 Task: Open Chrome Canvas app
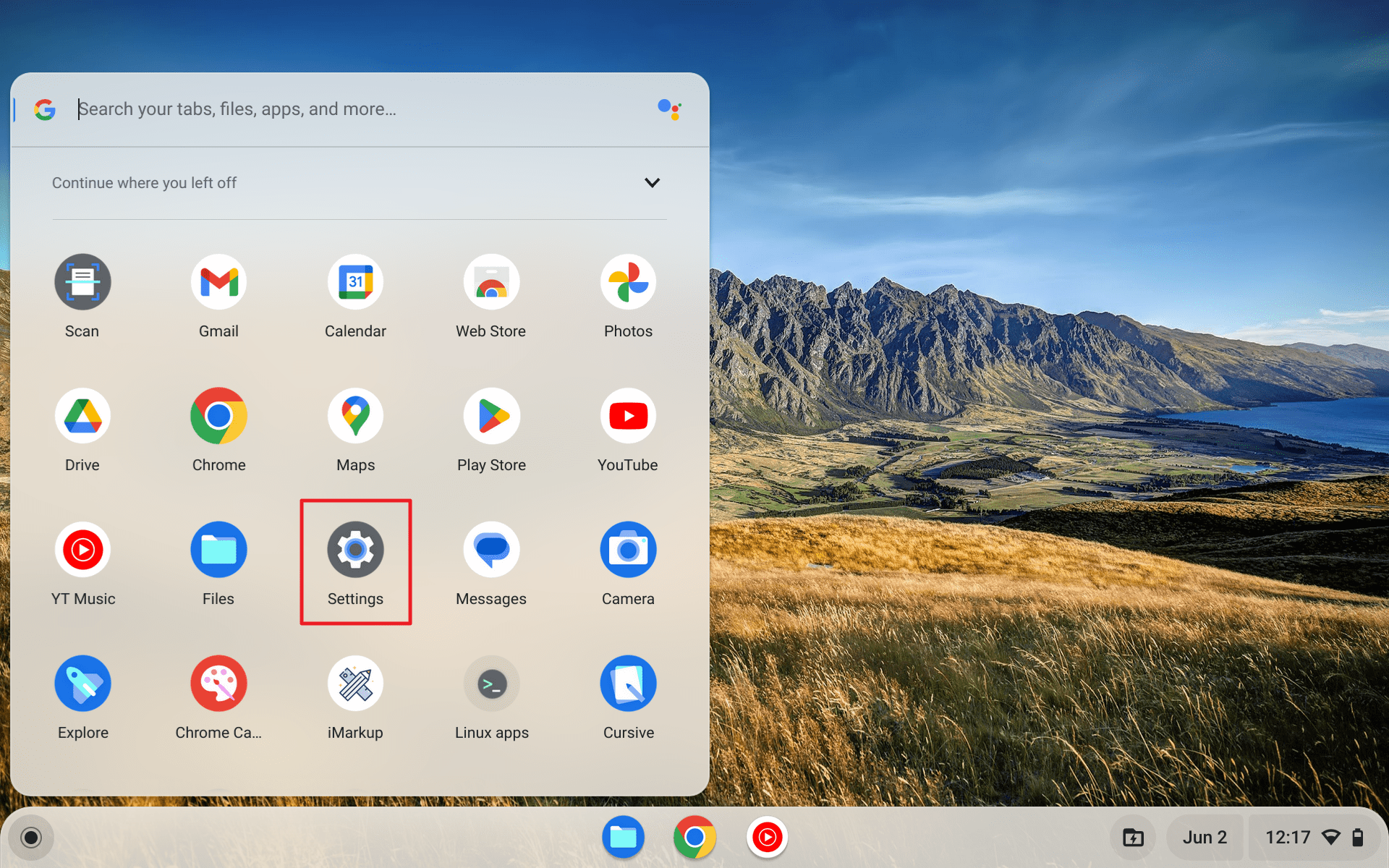pyautogui.click(x=218, y=684)
